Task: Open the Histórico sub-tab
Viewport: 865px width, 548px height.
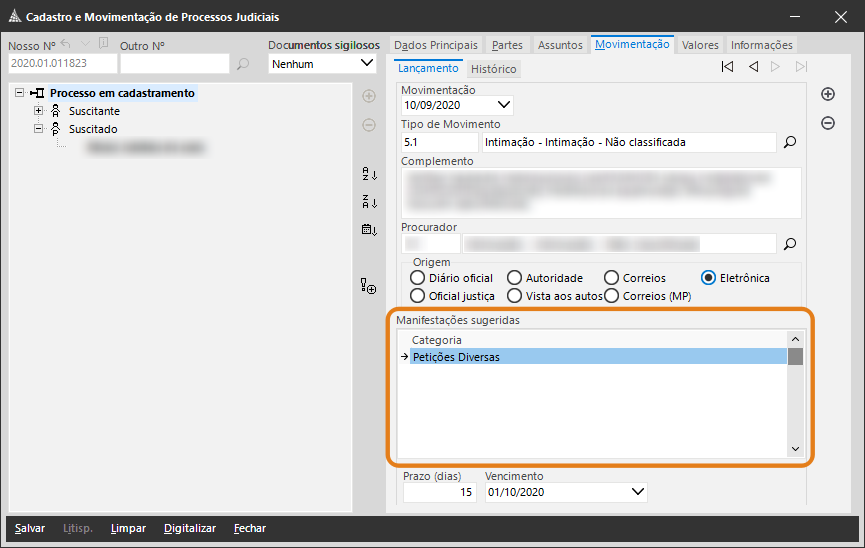Action: 493,70
